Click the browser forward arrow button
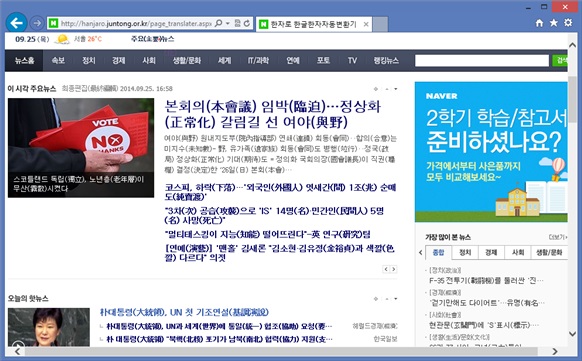Viewport: 582px width, 361px height. pos(36,23)
